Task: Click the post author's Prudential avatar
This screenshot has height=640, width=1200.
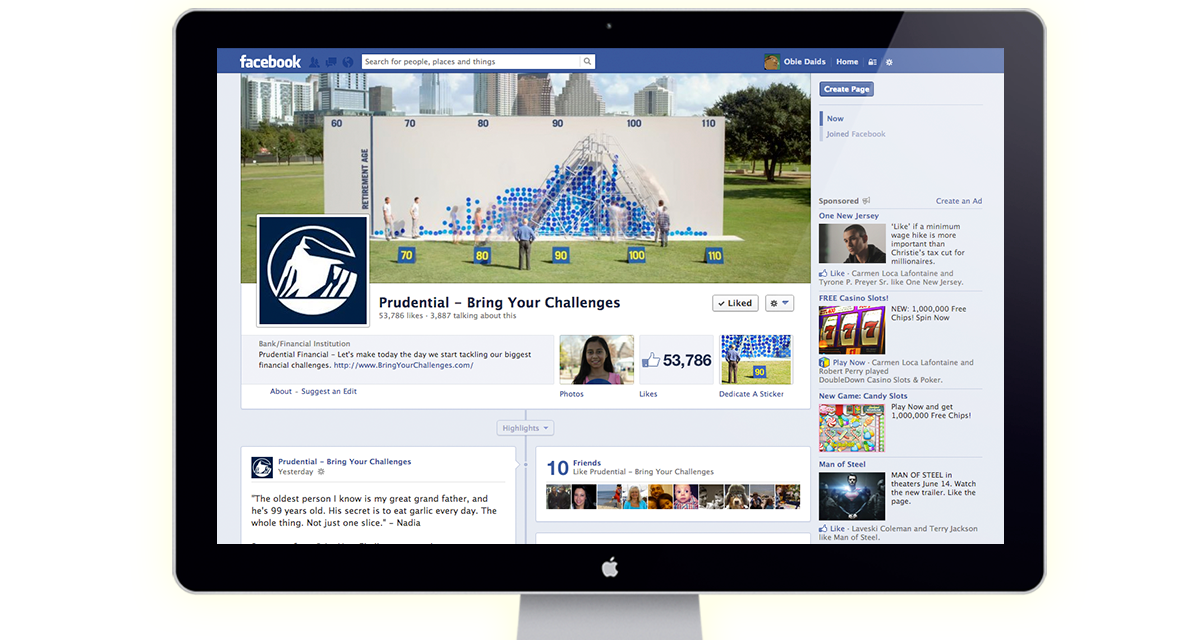Action: point(262,467)
